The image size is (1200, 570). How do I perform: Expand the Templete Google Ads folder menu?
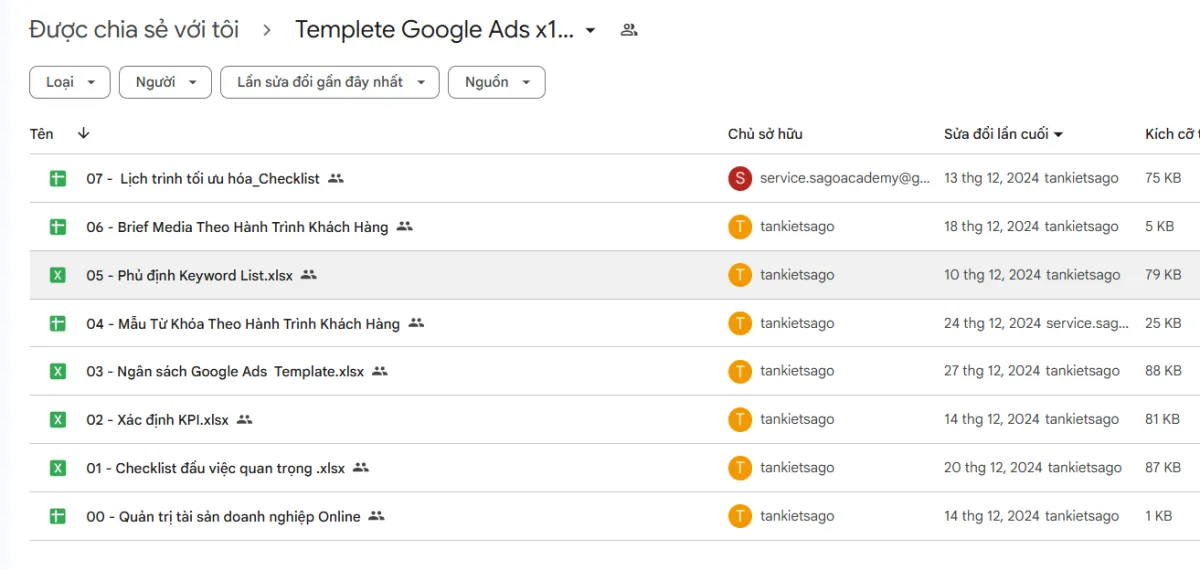(590, 30)
